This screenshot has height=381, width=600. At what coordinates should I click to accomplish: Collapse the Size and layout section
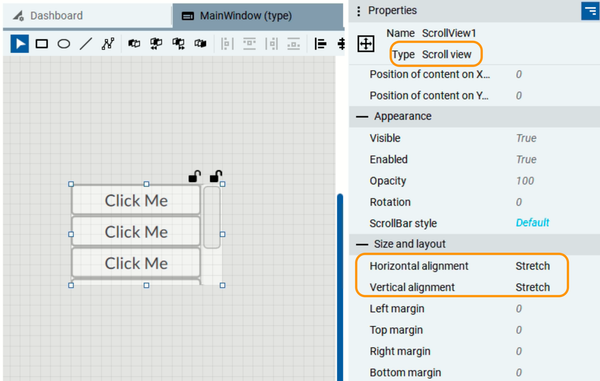[x=362, y=244]
